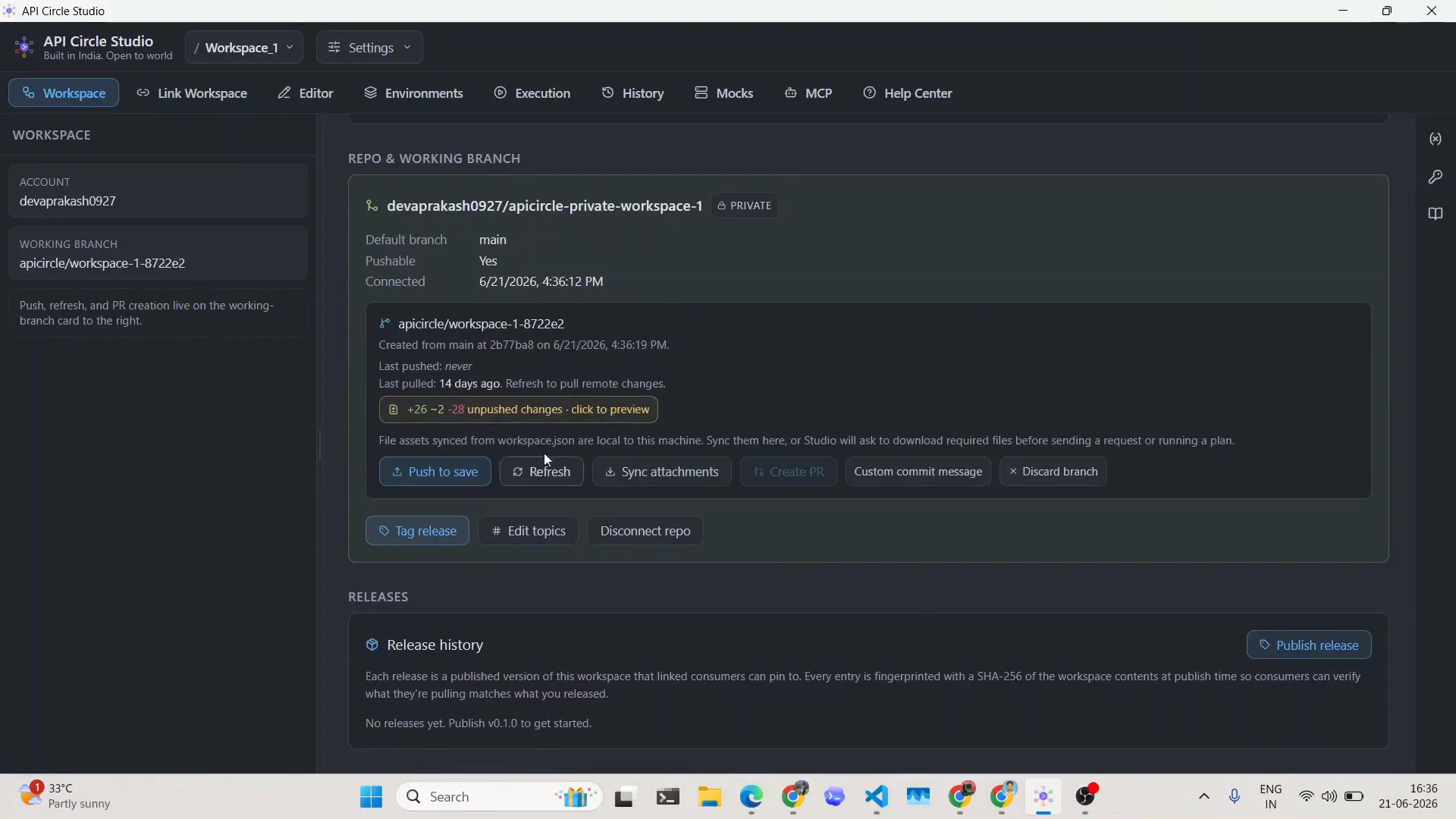Click branch name apicircle/workspace-1-8722e2 in branch card
The image size is (1456, 819).
coord(481,324)
